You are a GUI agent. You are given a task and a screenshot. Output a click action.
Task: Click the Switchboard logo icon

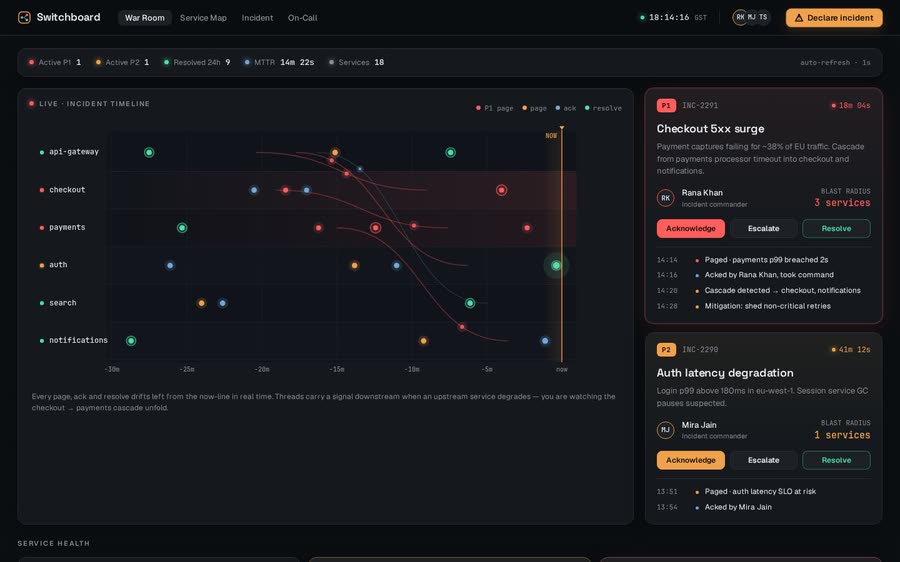[x=24, y=18]
